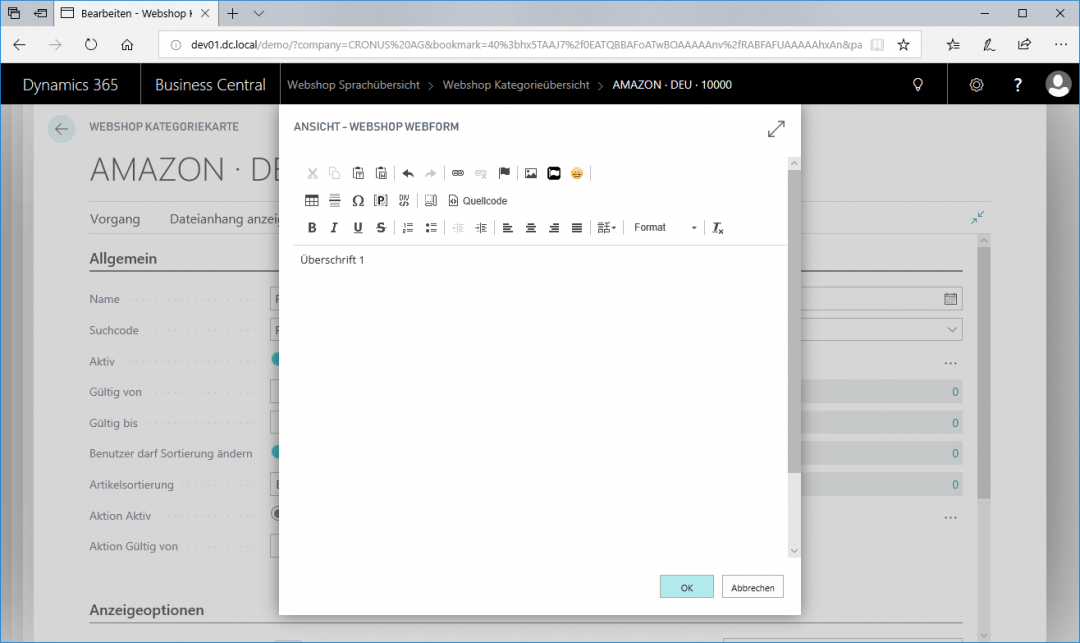Open dropdown chevron below the calendar field
The width and height of the screenshot is (1080, 643).
[952, 330]
